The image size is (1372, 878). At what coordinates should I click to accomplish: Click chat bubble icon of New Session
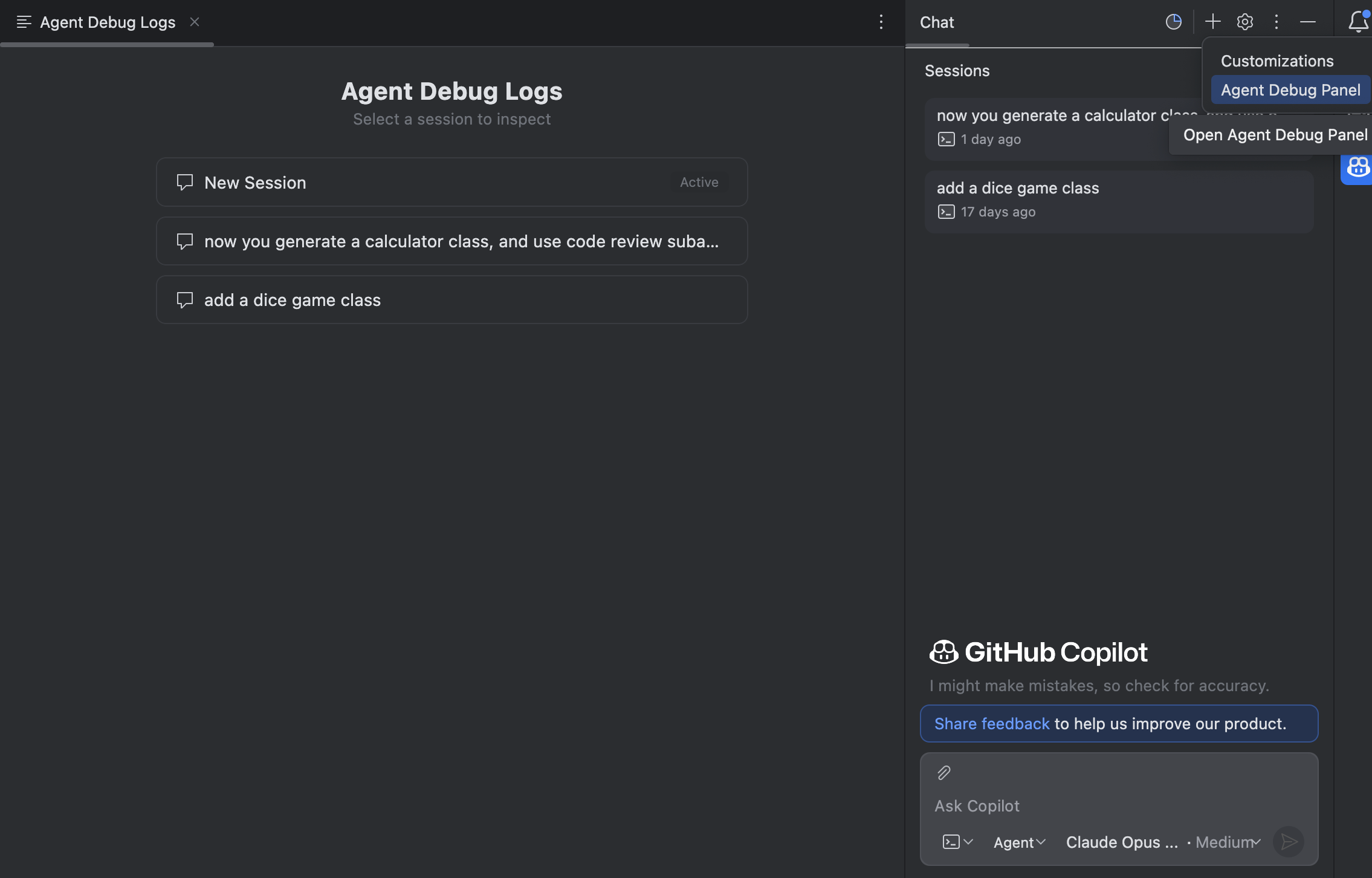pyautogui.click(x=184, y=182)
